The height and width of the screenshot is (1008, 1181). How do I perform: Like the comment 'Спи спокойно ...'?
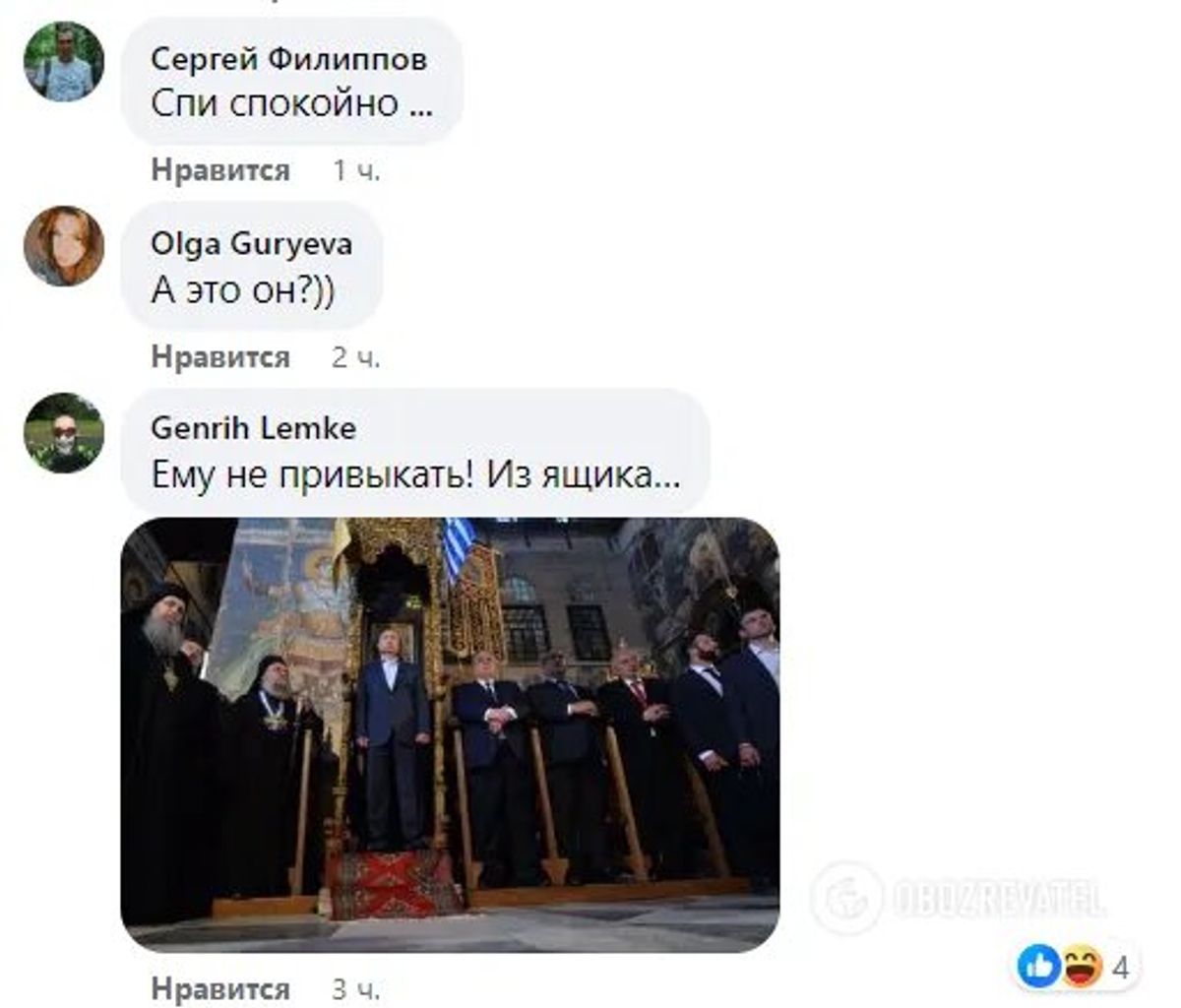coord(220,170)
